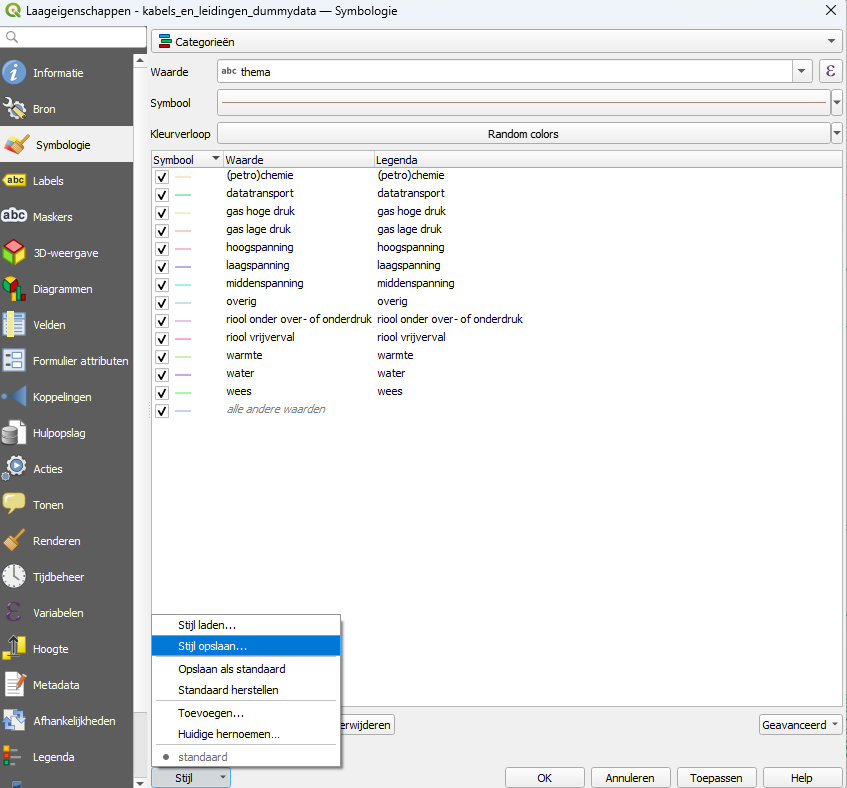Open the Velden table icon
Viewport: 847px width, 788px height.
14,325
